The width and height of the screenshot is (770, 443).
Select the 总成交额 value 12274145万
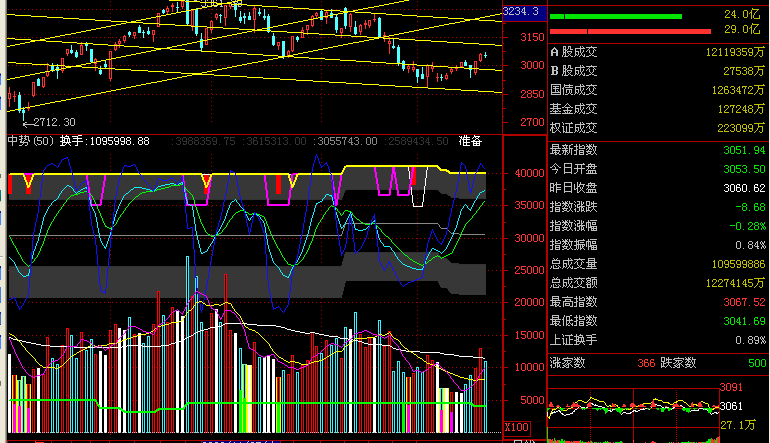[735, 283]
